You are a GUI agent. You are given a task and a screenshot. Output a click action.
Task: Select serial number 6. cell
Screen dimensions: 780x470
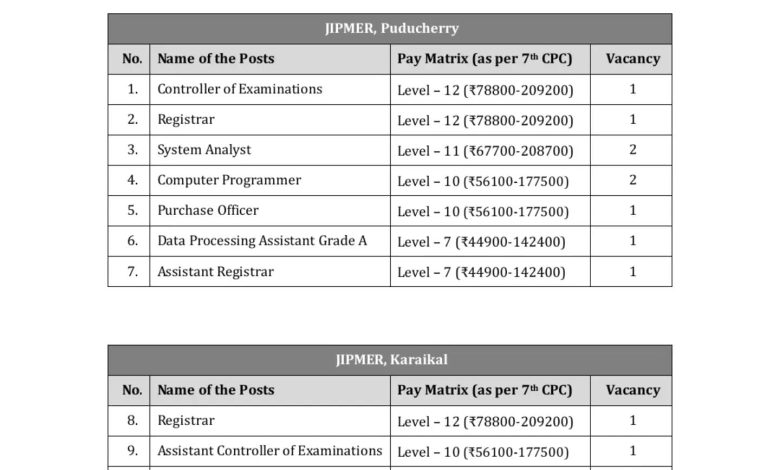tap(129, 241)
